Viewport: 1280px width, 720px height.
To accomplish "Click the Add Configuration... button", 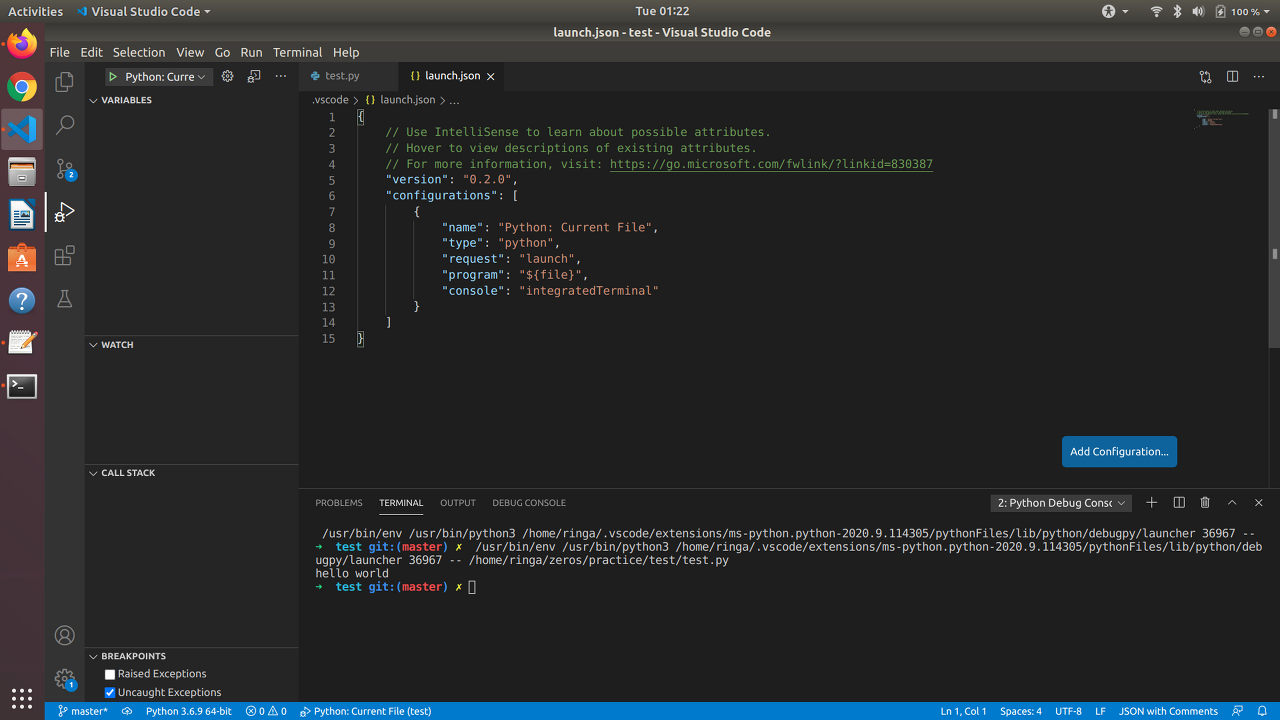I will (x=1119, y=452).
